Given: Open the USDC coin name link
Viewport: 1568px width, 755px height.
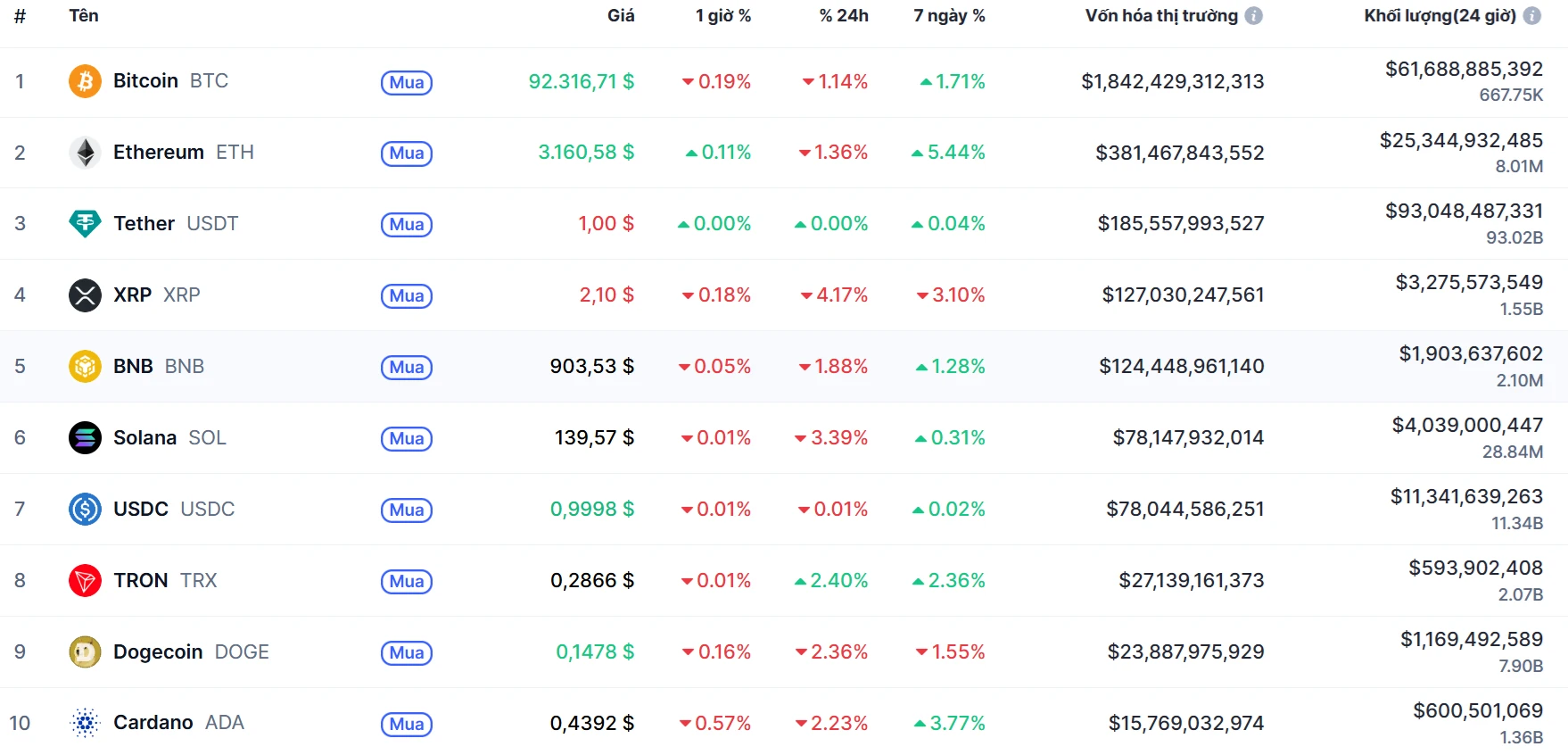Looking at the screenshot, I should point(141,509).
